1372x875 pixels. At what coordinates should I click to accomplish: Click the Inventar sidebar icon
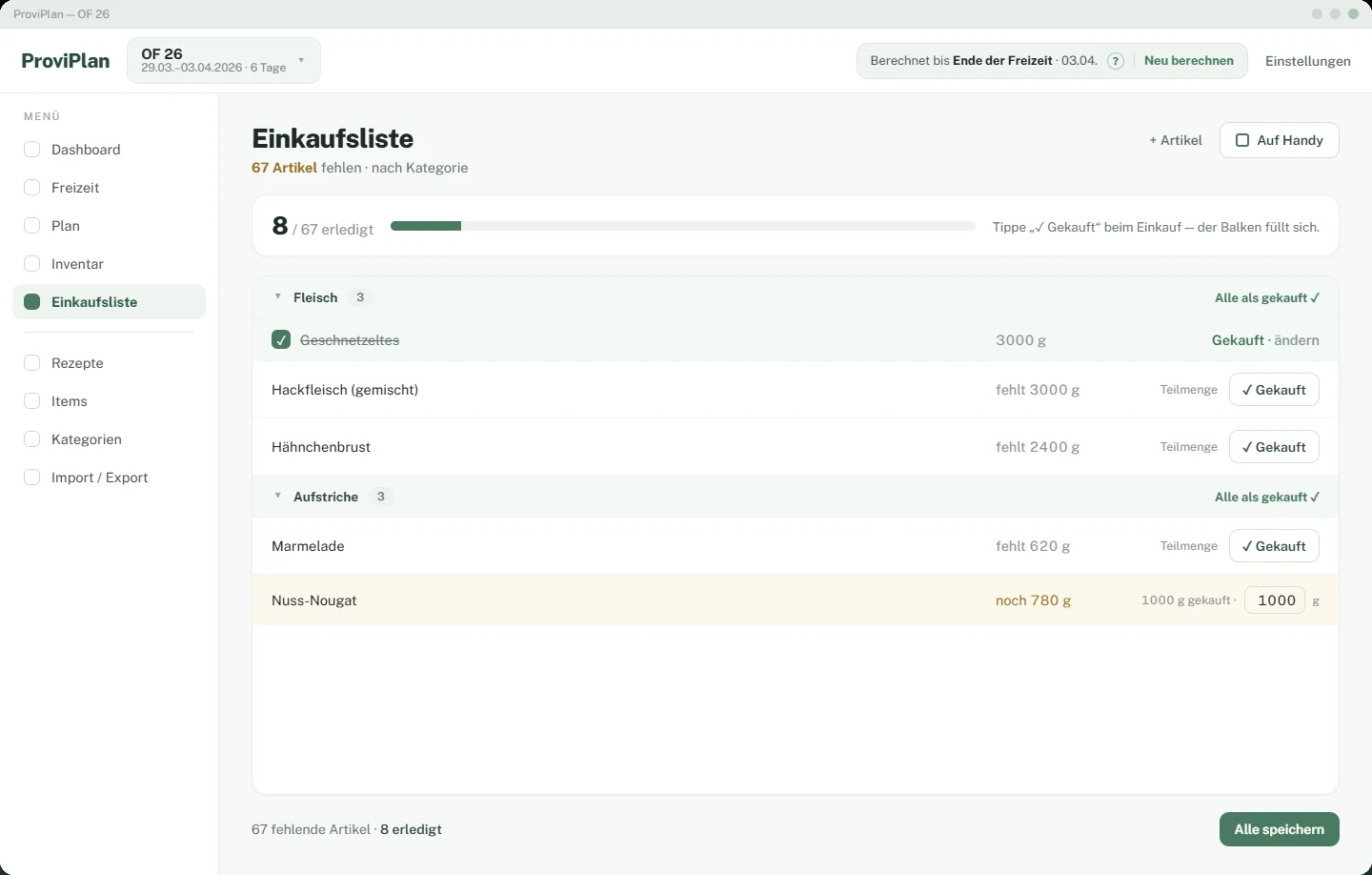(31, 264)
